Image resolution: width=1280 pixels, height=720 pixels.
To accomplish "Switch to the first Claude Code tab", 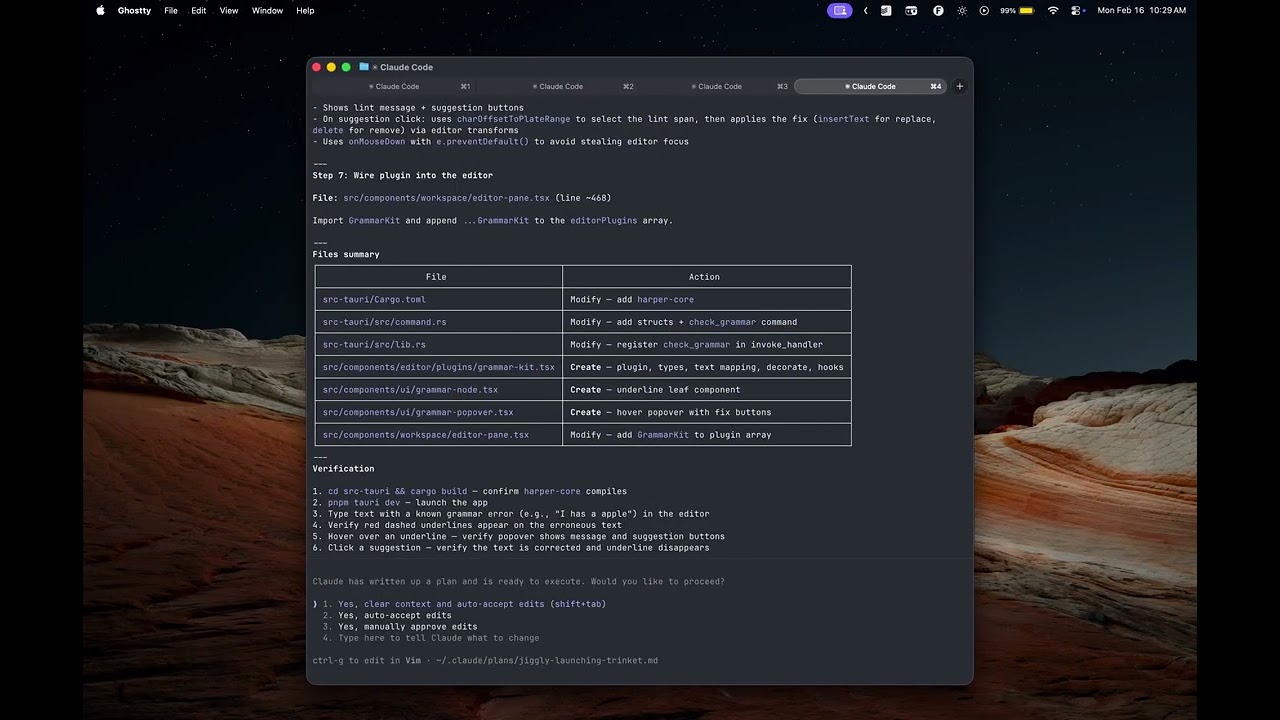I will tap(393, 86).
